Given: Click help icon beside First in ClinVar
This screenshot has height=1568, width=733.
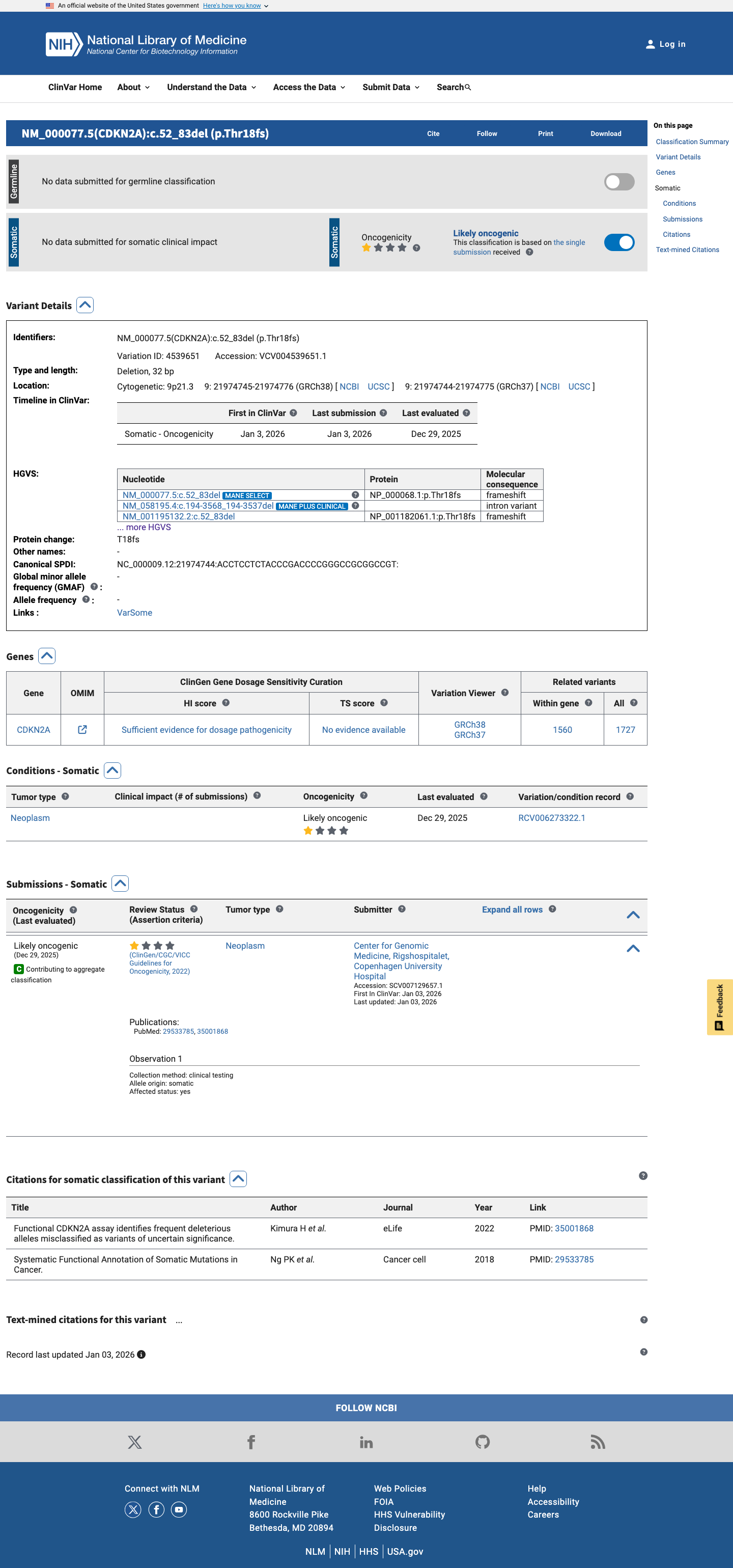Looking at the screenshot, I should (x=293, y=412).
